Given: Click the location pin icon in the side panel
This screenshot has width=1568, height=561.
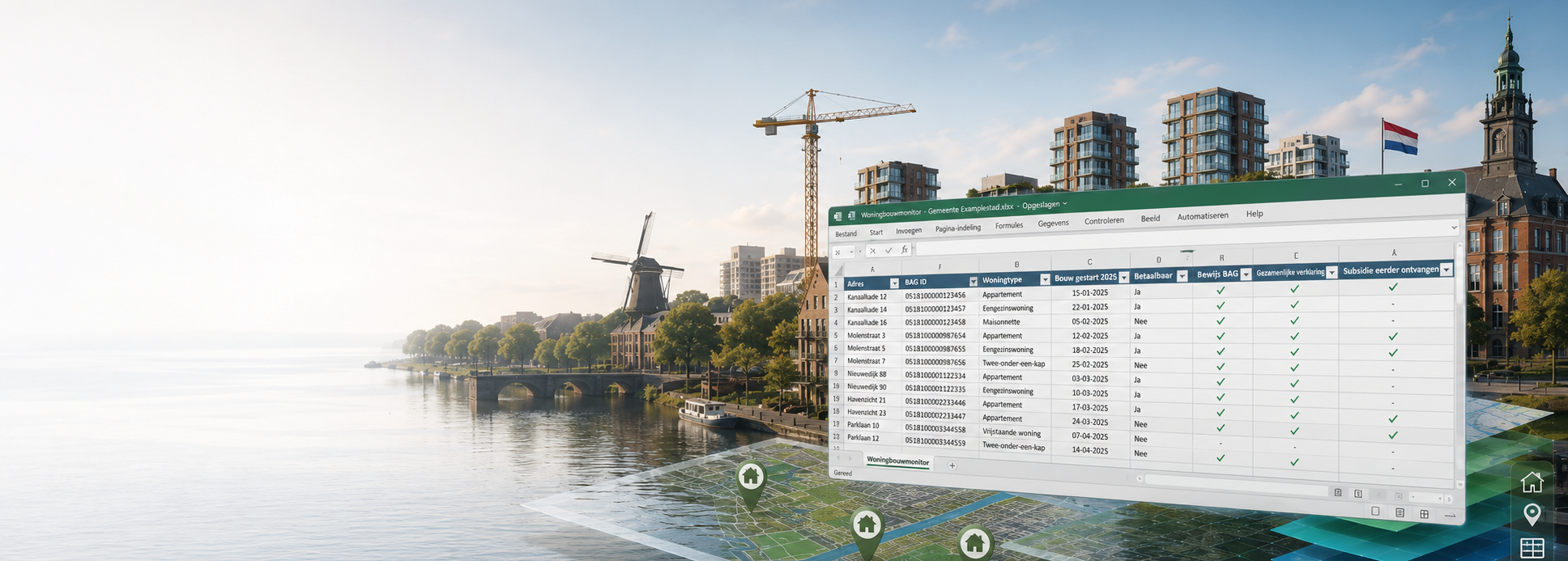Looking at the screenshot, I should (x=1532, y=513).
